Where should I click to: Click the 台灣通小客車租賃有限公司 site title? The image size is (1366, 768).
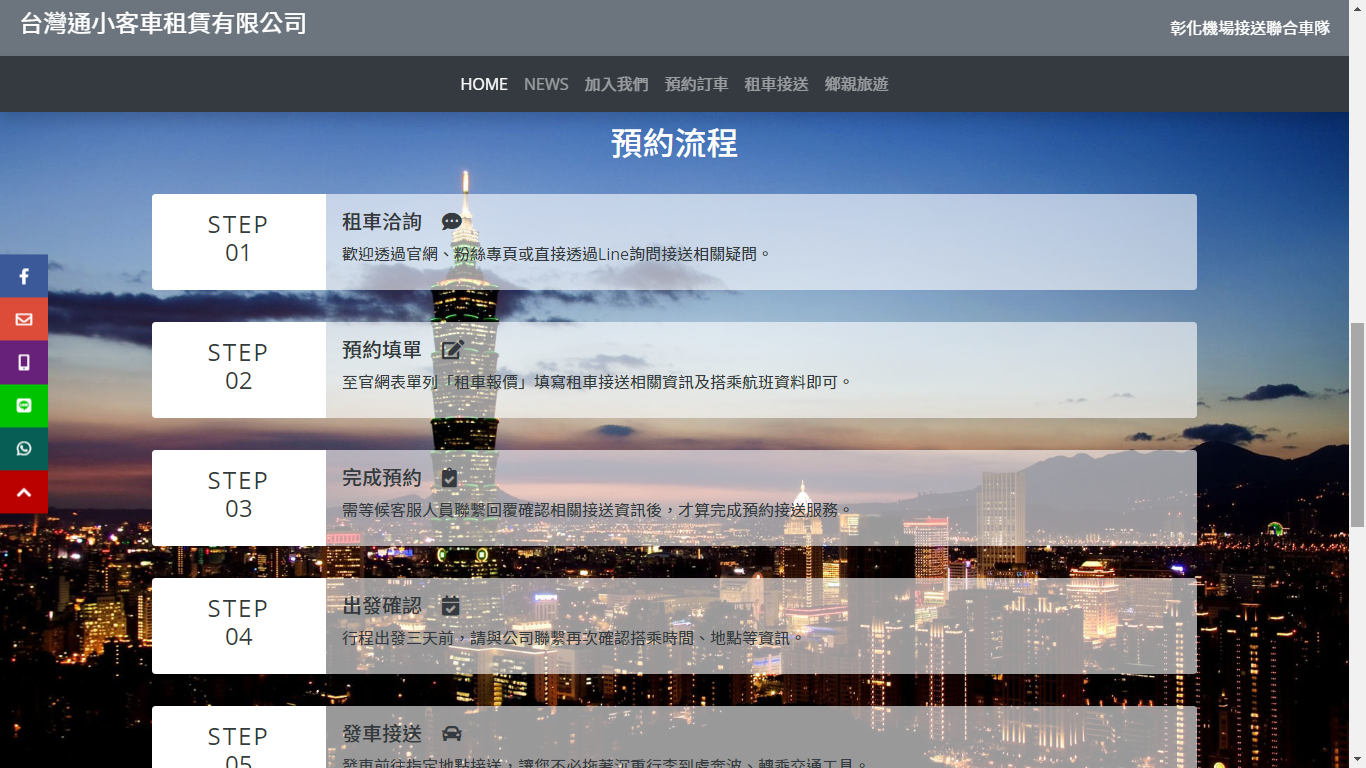coord(163,24)
